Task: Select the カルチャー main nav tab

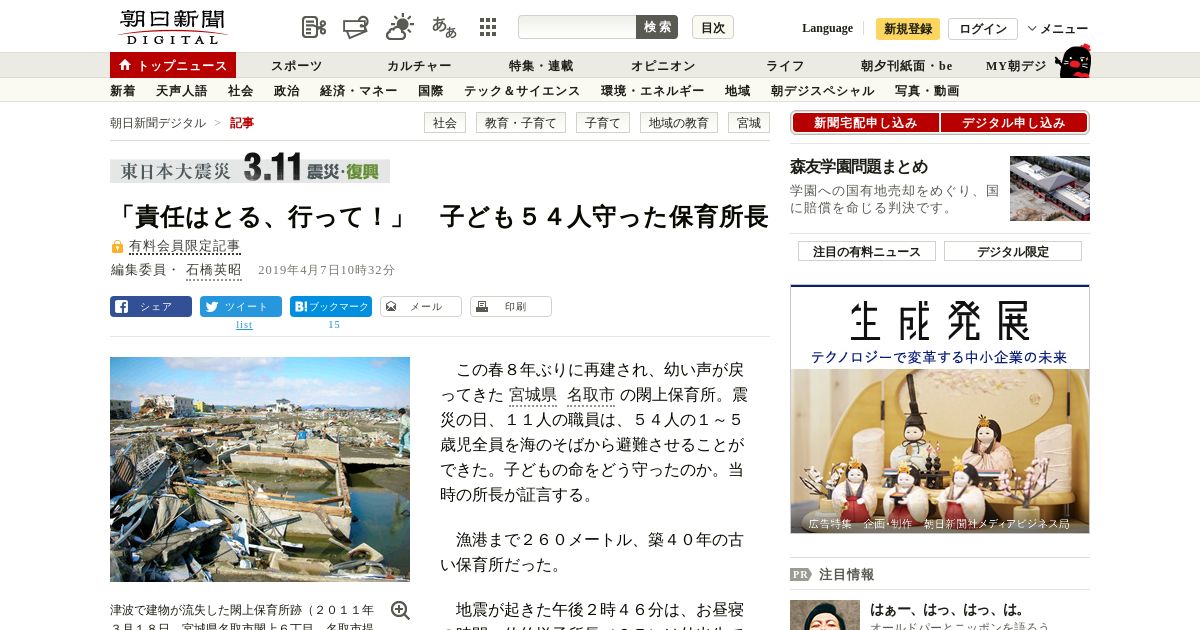Action: [419, 66]
